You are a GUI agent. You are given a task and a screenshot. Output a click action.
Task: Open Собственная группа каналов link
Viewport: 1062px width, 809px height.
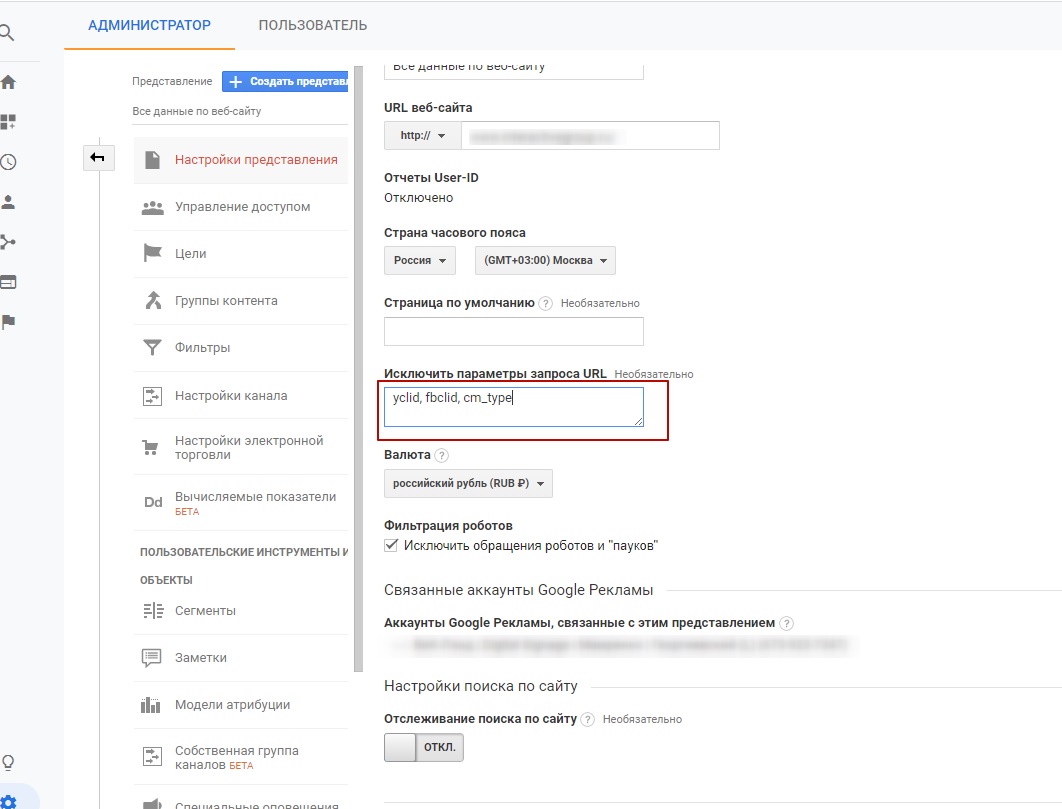(237, 758)
